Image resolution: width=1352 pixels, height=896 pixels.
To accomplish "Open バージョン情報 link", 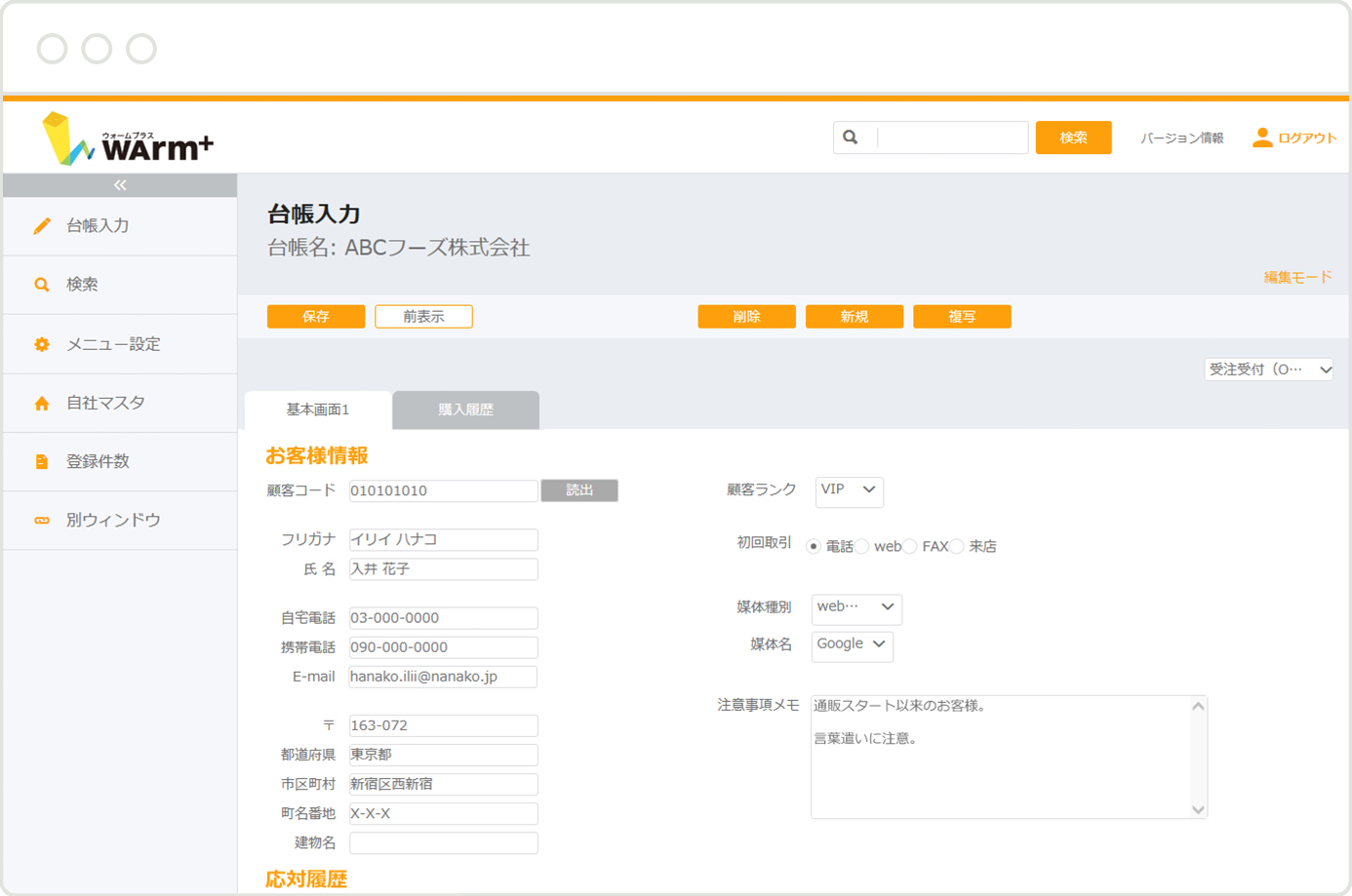I will 1182,138.
